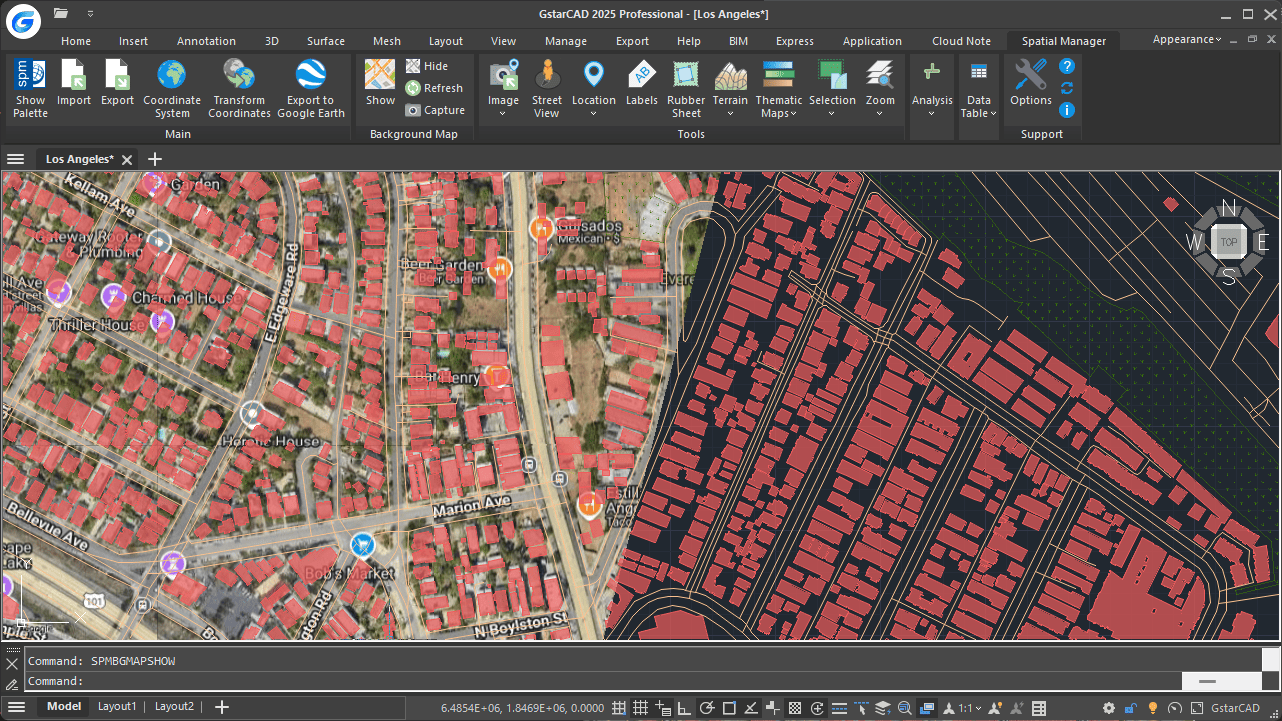
Task: Click Refresh in Background Map panel
Action: pyautogui.click(x=434, y=88)
